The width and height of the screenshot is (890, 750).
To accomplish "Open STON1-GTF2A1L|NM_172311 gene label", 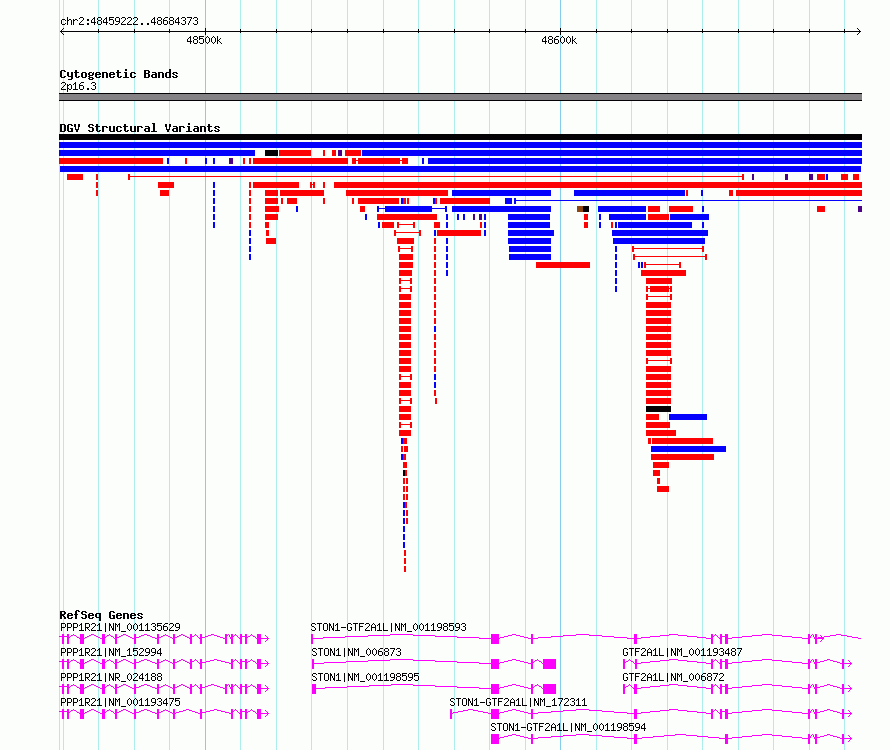I will 518,702.
